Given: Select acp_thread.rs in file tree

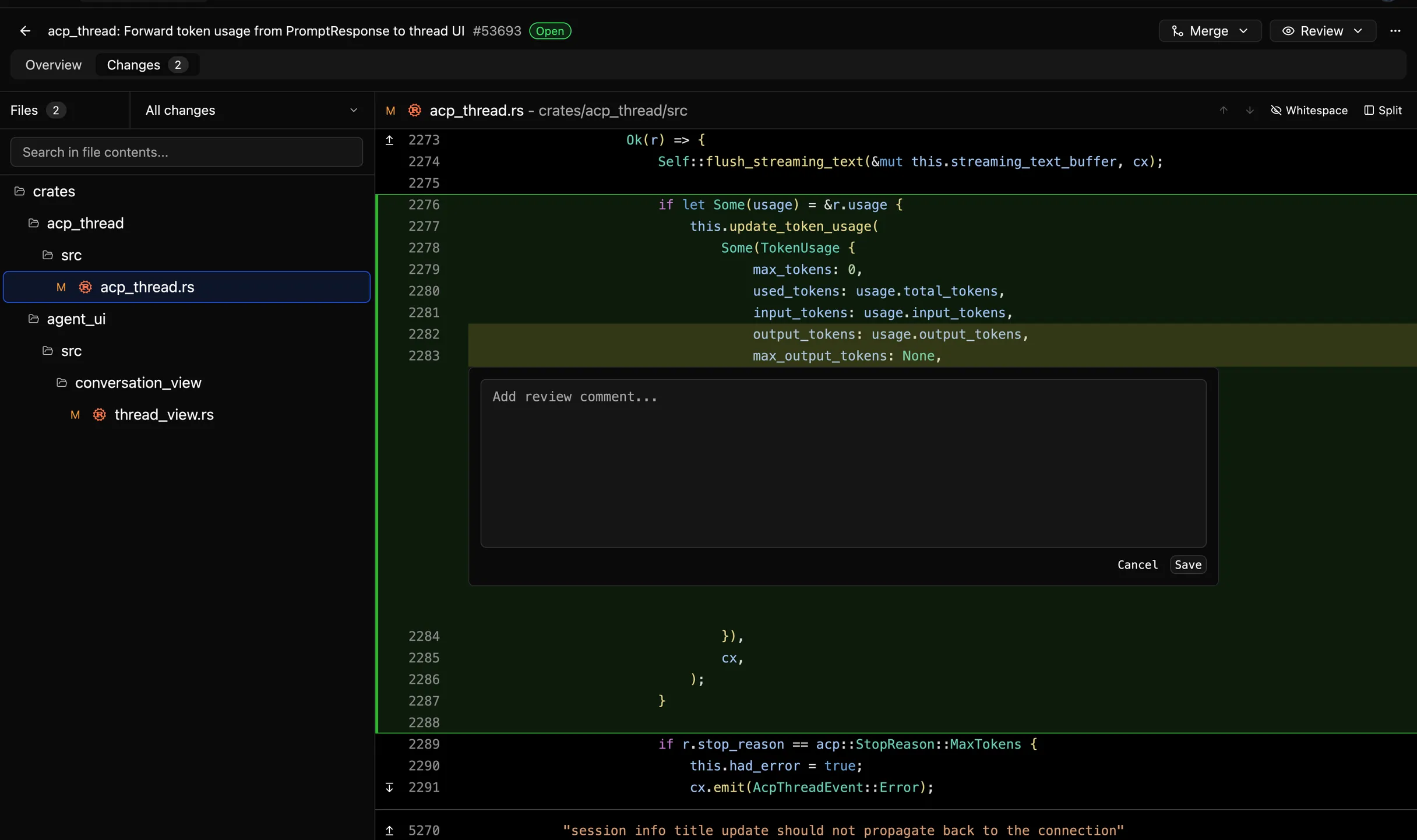Looking at the screenshot, I should pos(186,287).
